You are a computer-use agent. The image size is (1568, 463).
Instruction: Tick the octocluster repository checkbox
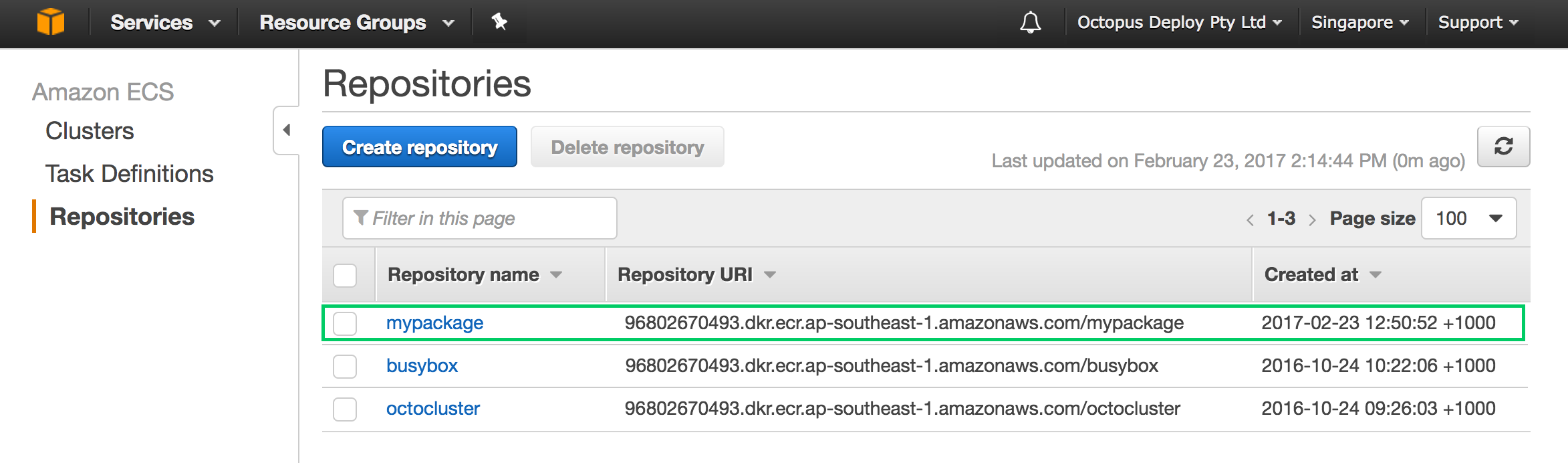(x=345, y=409)
